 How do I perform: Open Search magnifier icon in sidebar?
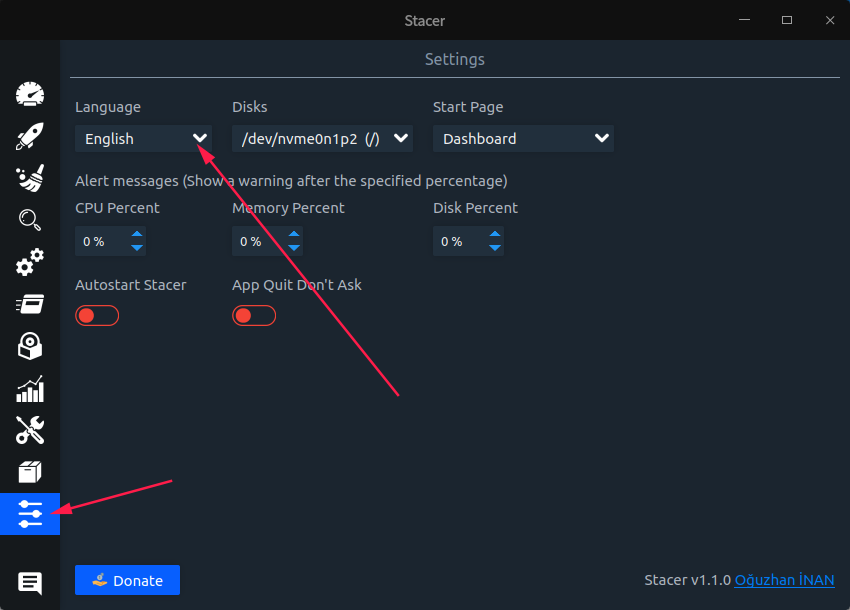pyautogui.click(x=30, y=220)
